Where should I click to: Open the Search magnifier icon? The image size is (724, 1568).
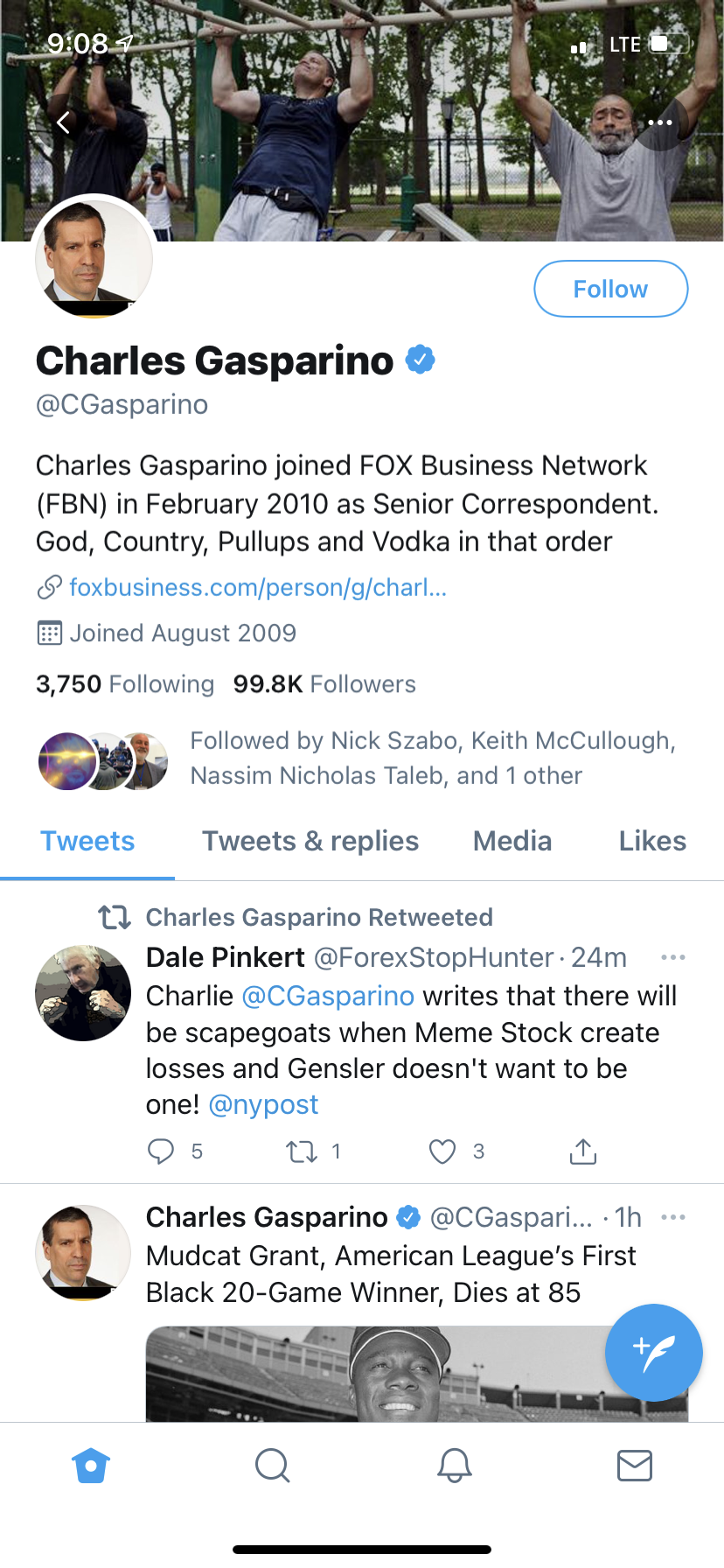point(272,1466)
